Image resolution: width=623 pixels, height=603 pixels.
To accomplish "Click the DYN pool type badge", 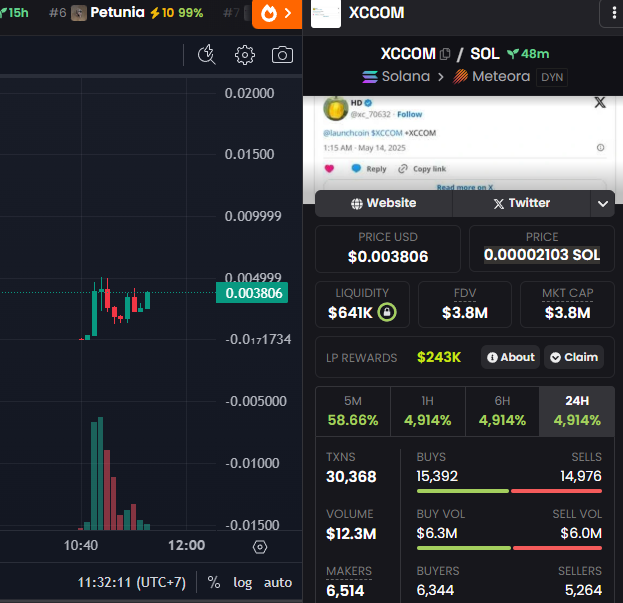I will point(552,77).
